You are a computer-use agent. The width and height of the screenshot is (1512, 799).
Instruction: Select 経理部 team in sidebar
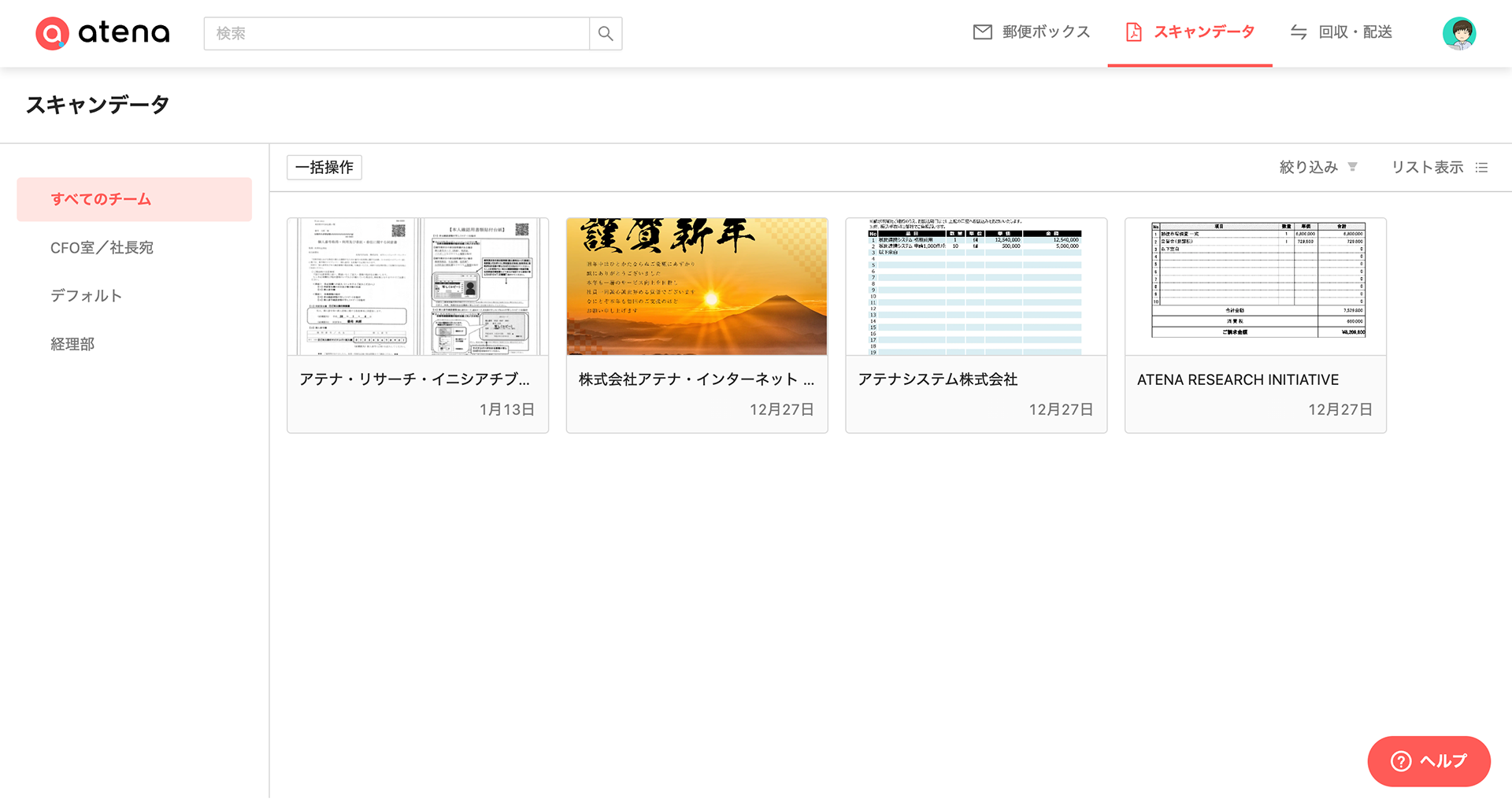(72, 344)
